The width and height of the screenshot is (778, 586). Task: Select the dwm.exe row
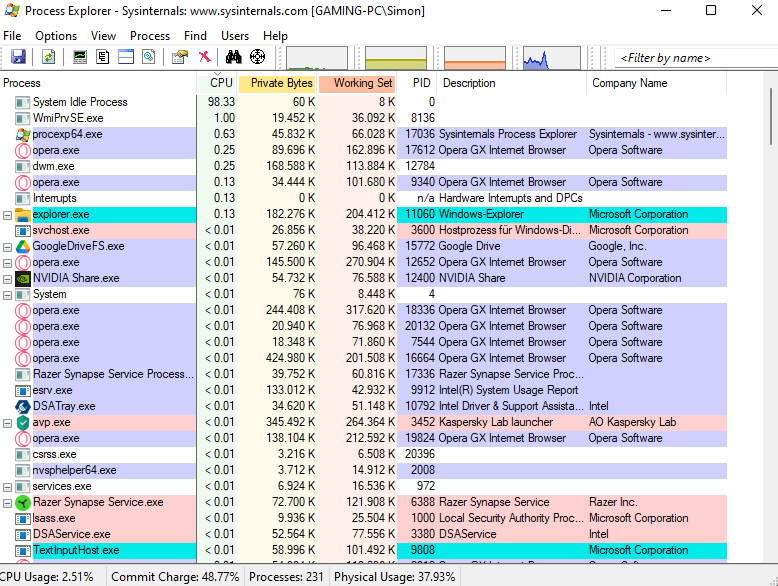(x=363, y=166)
